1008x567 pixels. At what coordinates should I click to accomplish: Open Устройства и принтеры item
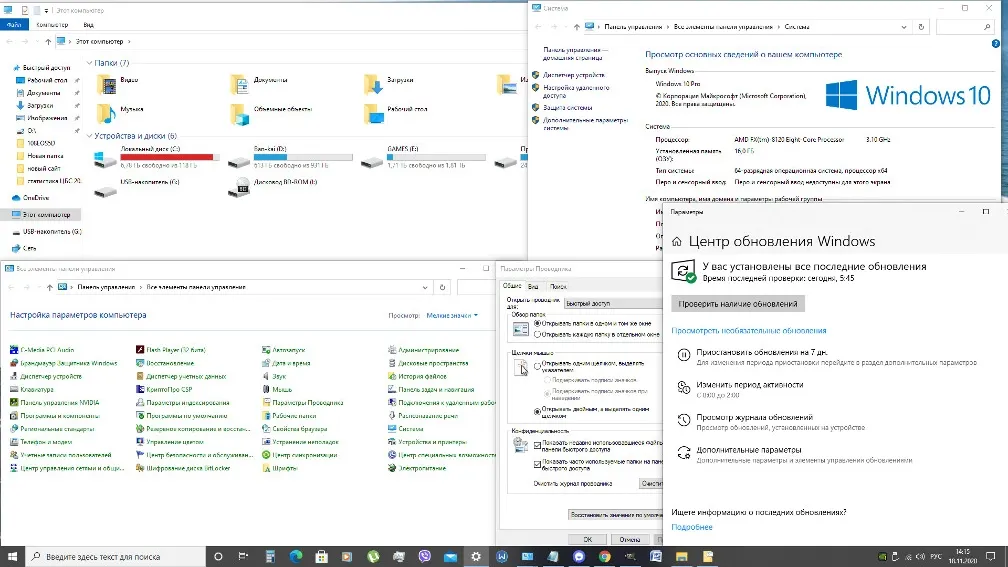(x=428, y=442)
